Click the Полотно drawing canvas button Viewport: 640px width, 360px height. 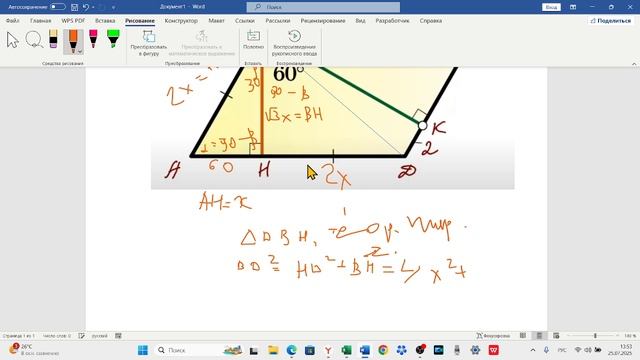(253, 40)
